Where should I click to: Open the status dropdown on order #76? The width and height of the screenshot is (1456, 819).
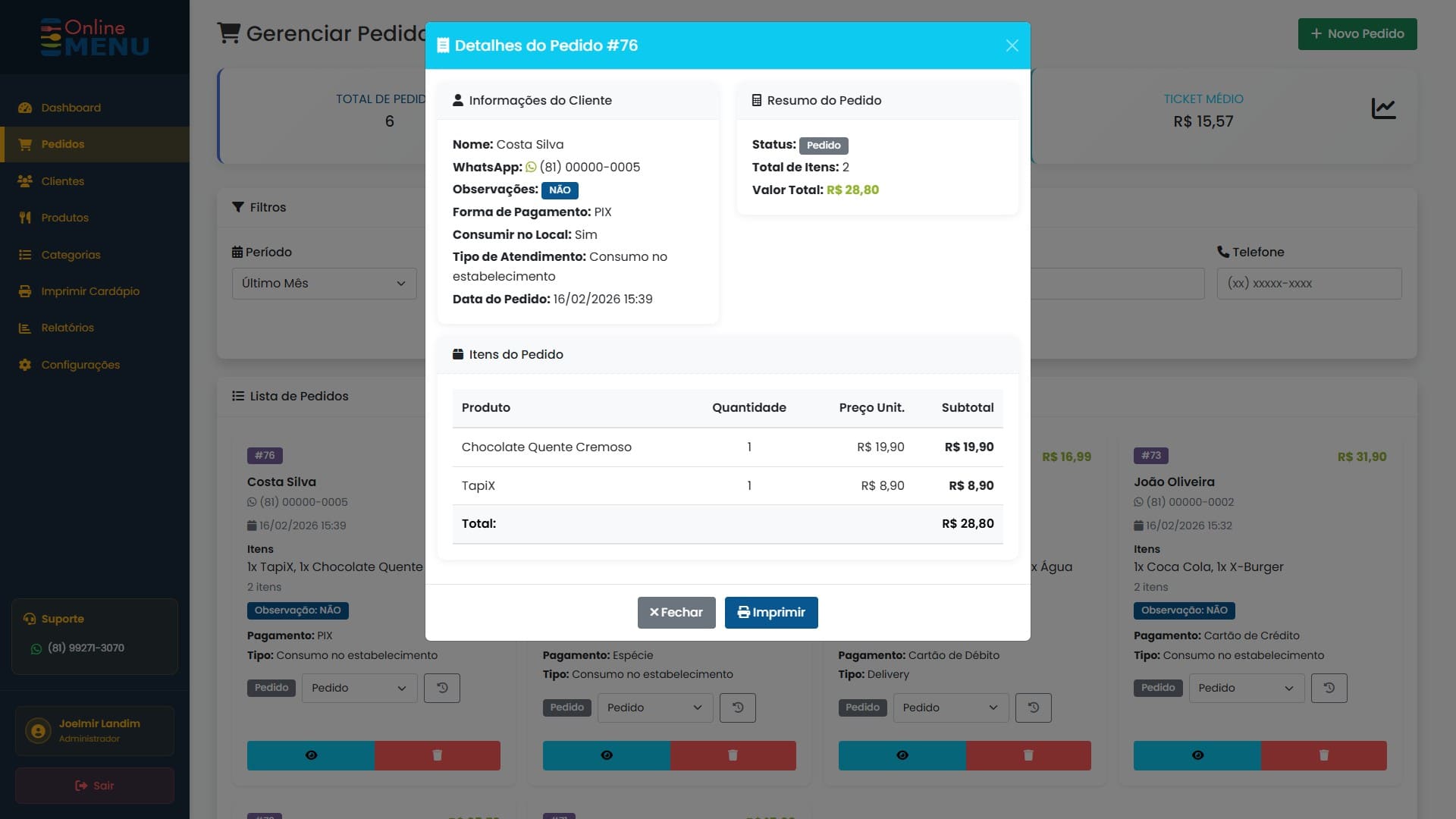tap(359, 688)
